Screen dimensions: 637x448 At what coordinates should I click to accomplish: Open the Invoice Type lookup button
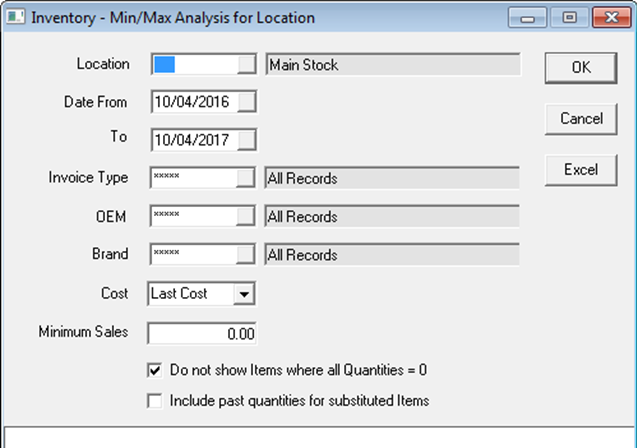pyautogui.click(x=245, y=178)
